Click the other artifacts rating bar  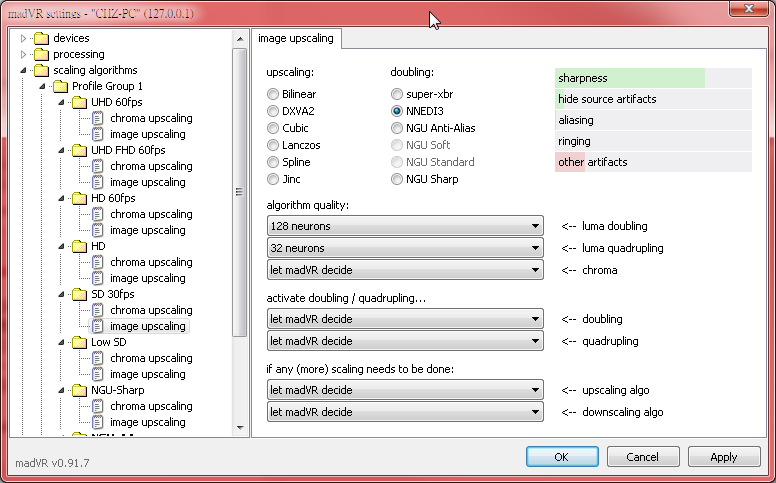coord(653,162)
